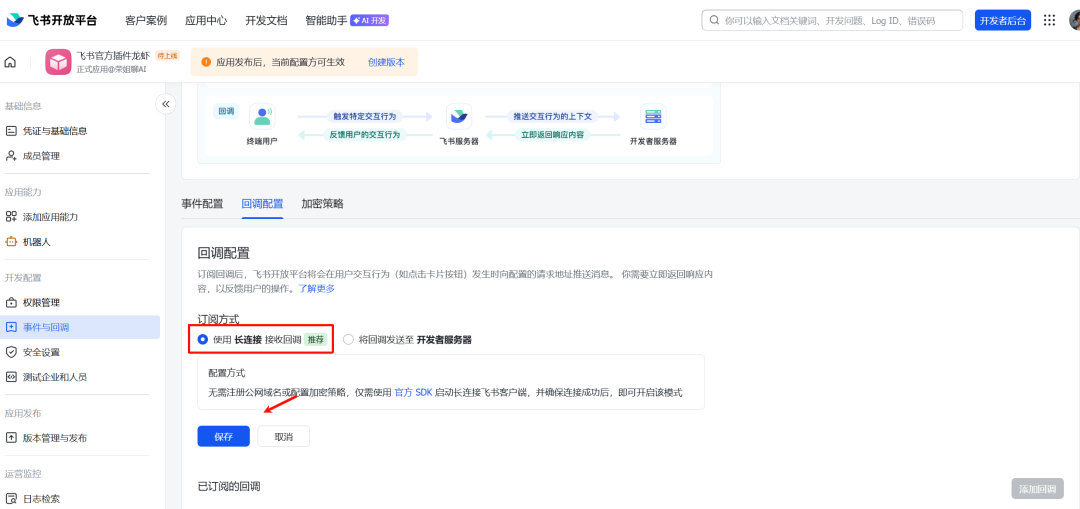Click the 已订阅的回调 heading

click(229, 486)
